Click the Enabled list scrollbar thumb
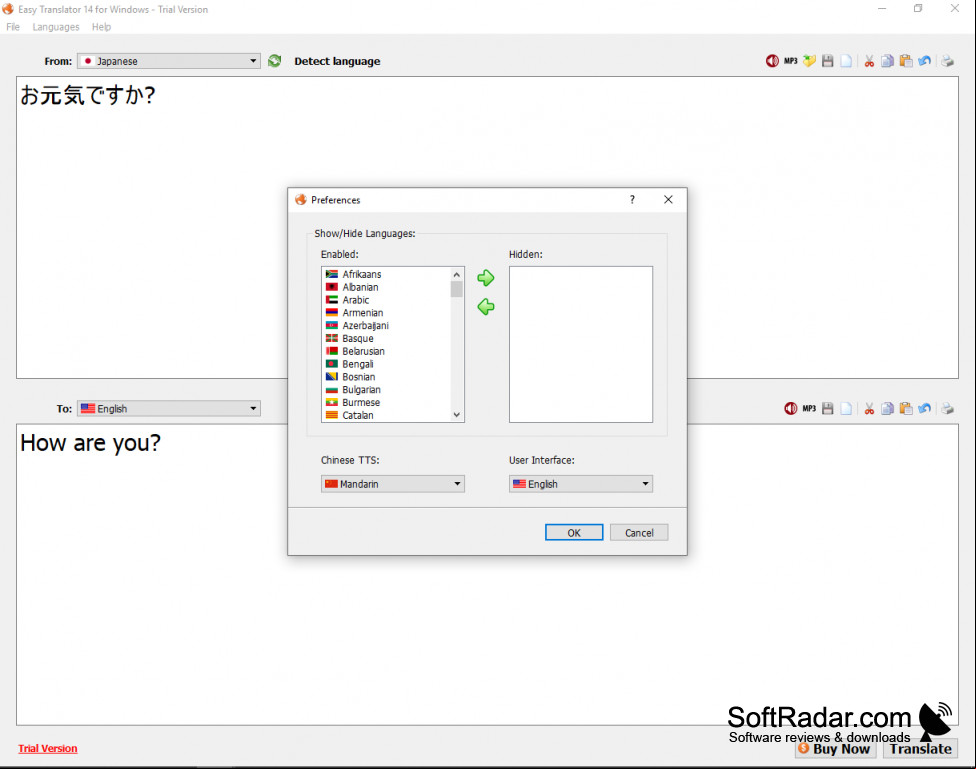The width and height of the screenshot is (976, 769). (x=457, y=289)
